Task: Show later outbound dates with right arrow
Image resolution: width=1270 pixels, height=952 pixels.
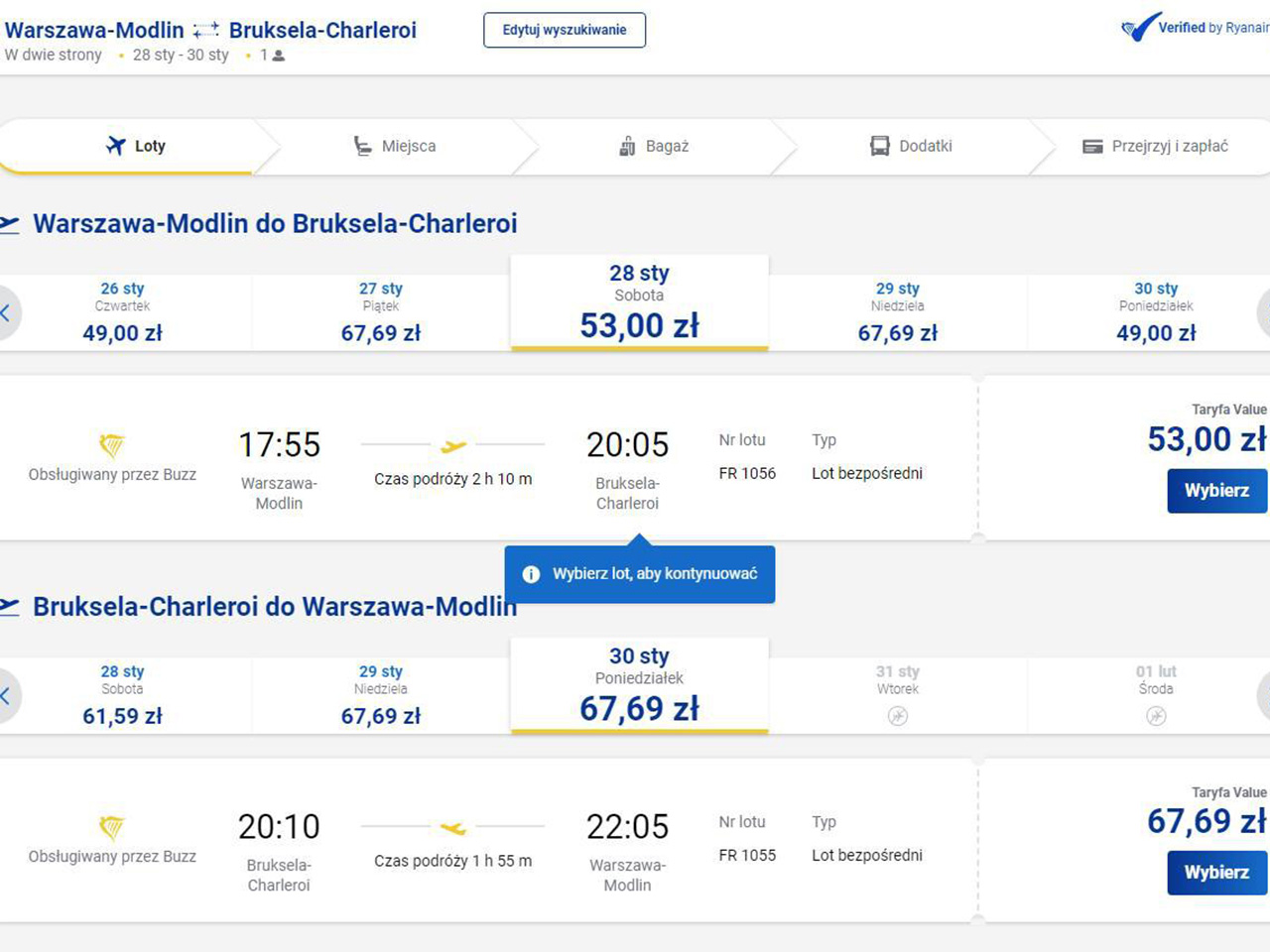Action: (1263, 313)
